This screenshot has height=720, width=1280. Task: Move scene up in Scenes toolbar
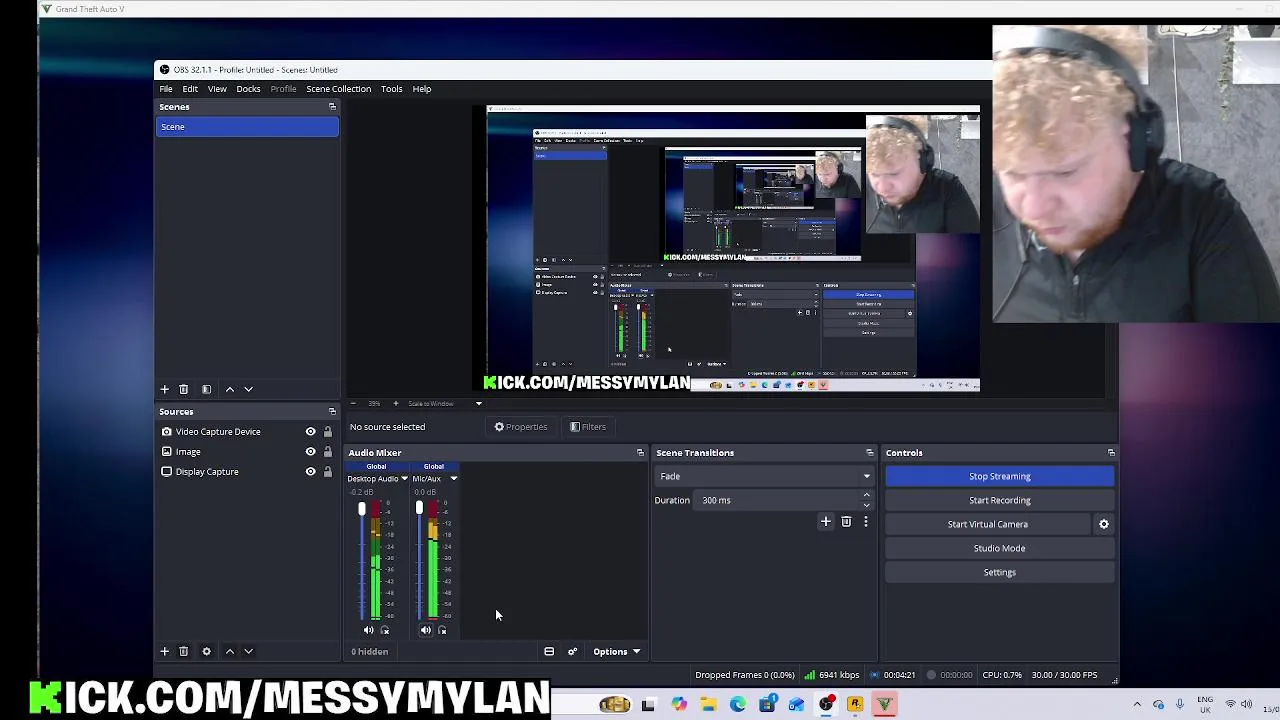(229, 389)
